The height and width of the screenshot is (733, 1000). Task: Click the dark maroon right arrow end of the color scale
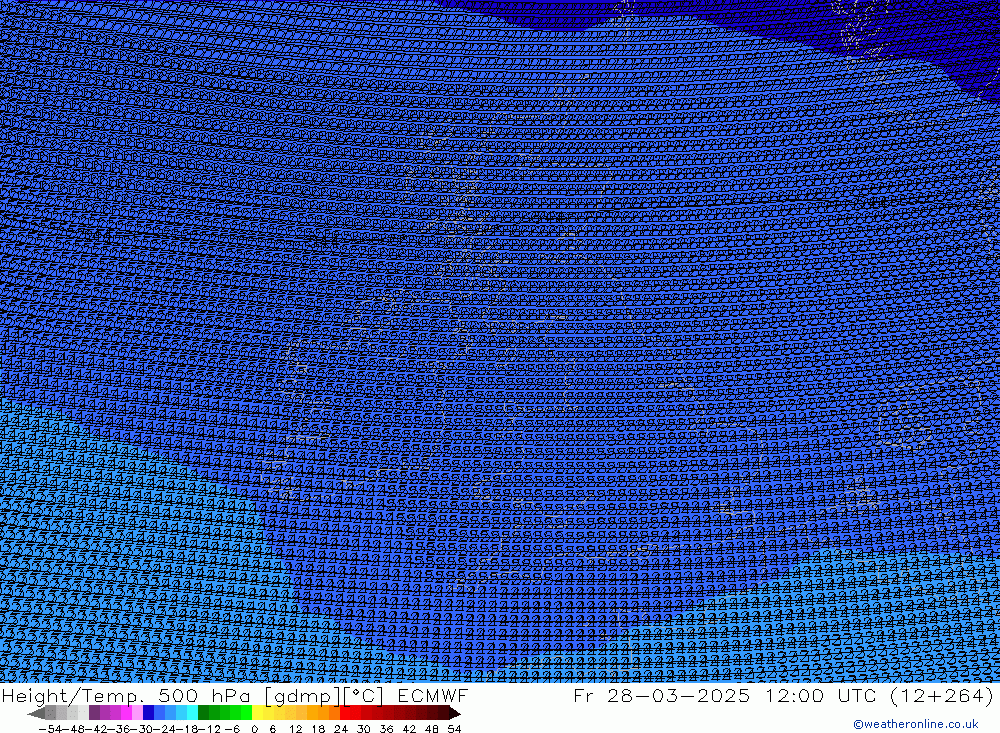point(455,713)
